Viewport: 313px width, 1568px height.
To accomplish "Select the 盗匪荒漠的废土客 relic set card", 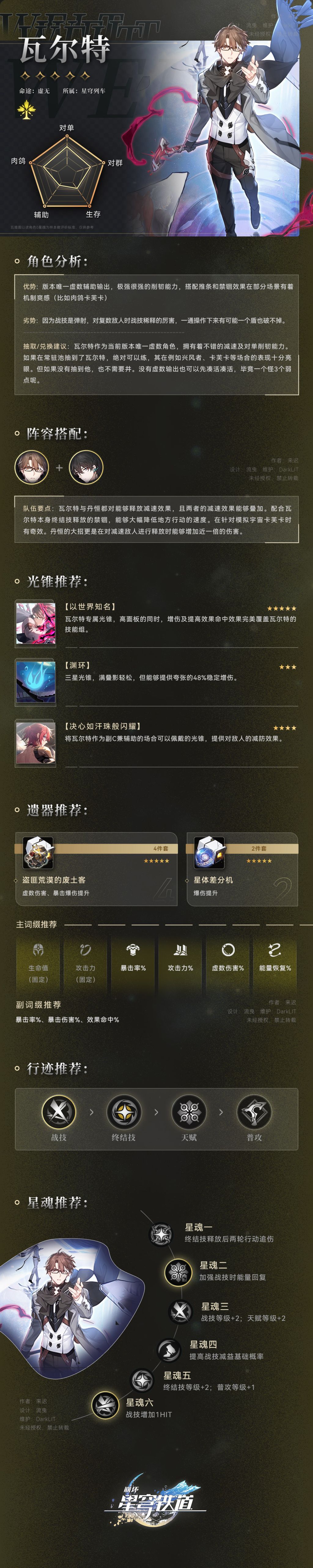I will (96, 869).
